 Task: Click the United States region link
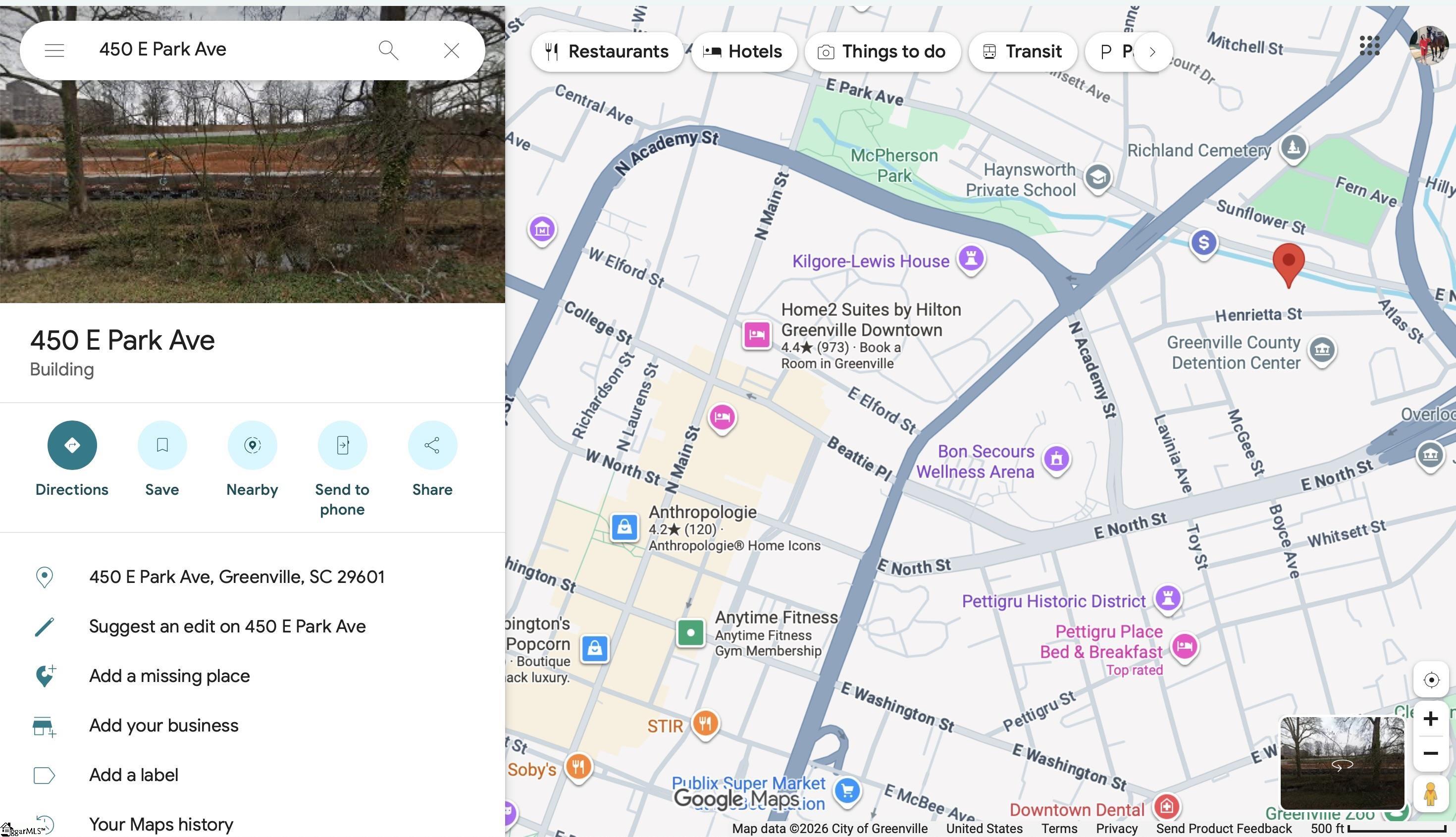[x=984, y=829]
